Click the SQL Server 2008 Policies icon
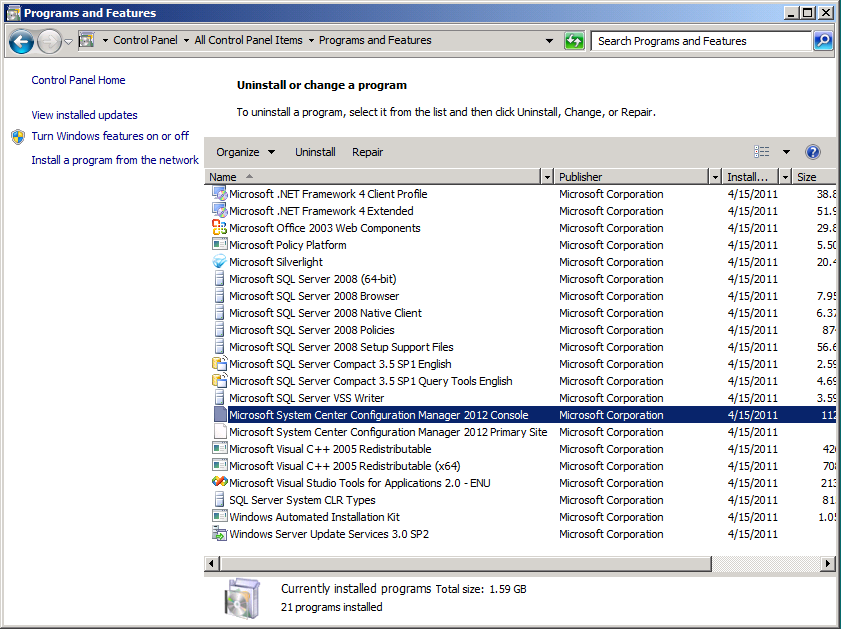The image size is (841, 629). (219, 330)
